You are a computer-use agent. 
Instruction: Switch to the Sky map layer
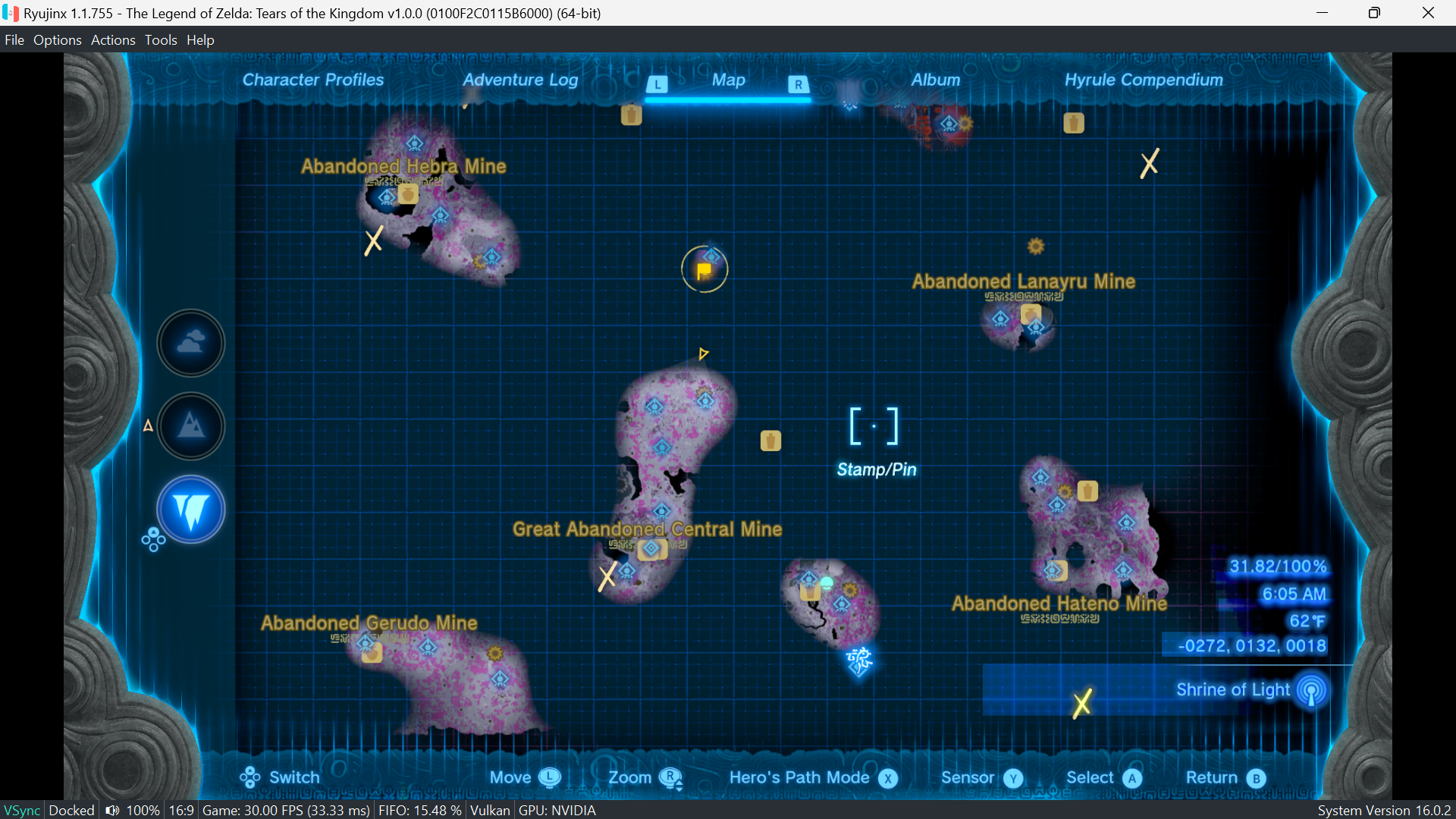[191, 343]
